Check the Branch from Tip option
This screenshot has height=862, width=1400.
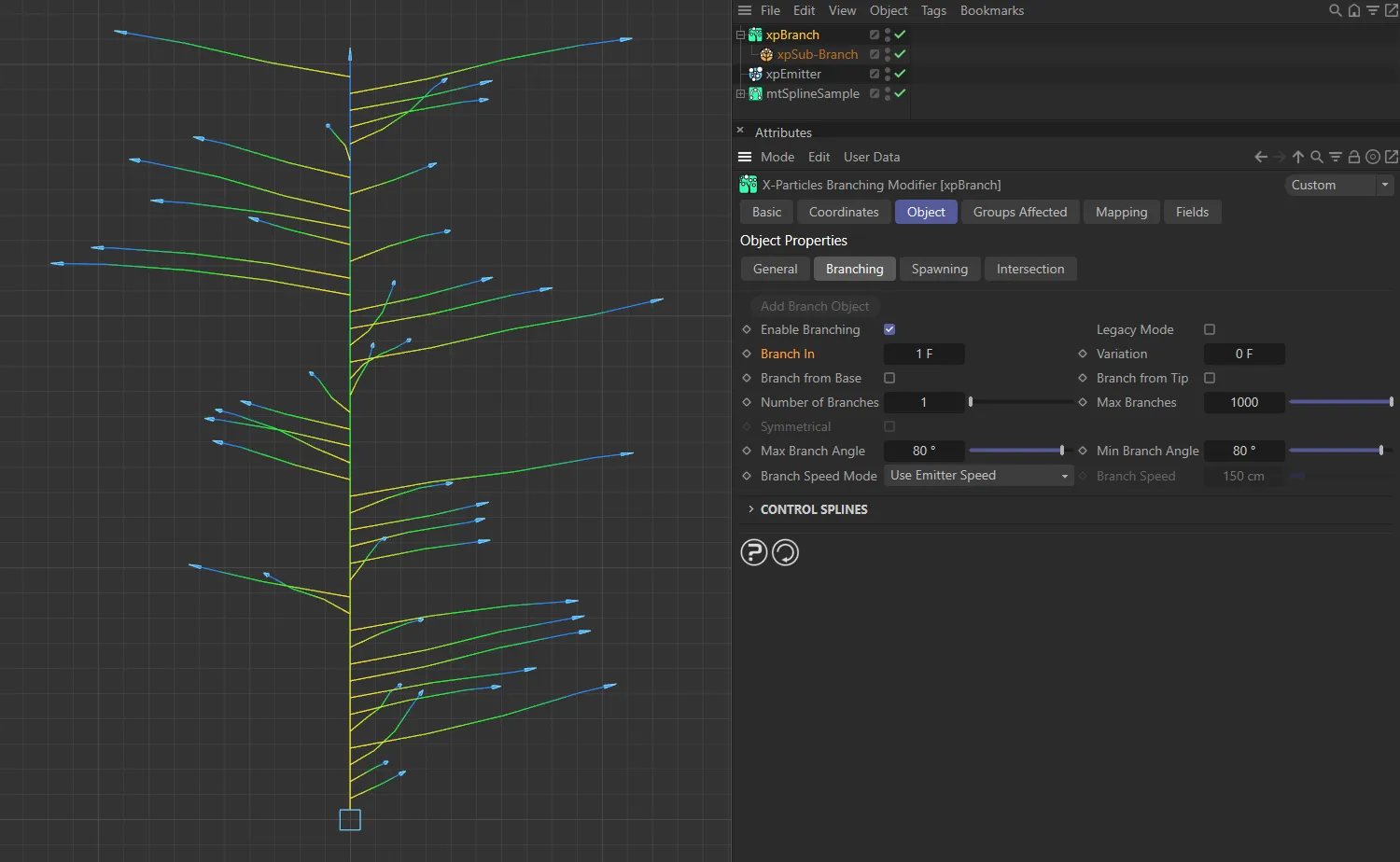(x=1210, y=378)
